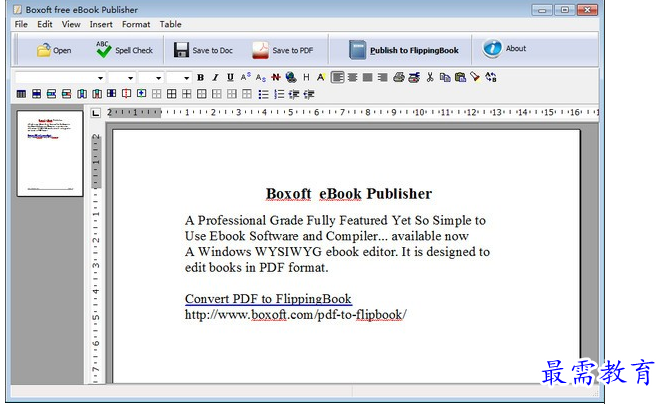Click the table column icon with red mark
663x404 pixels.
(x=97, y=94)
